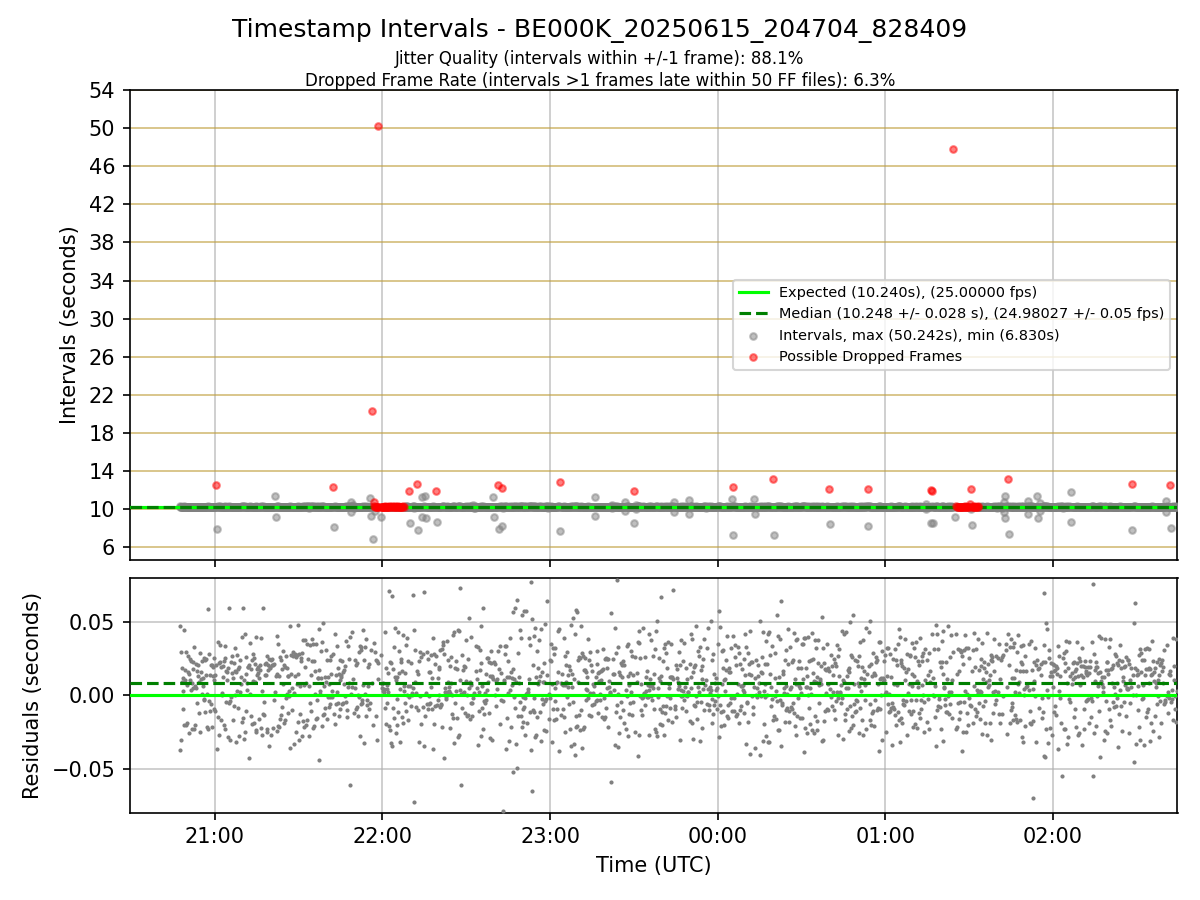
Task: Click the "Time (UTC)" x-axis label
Action: pos(654,865)
